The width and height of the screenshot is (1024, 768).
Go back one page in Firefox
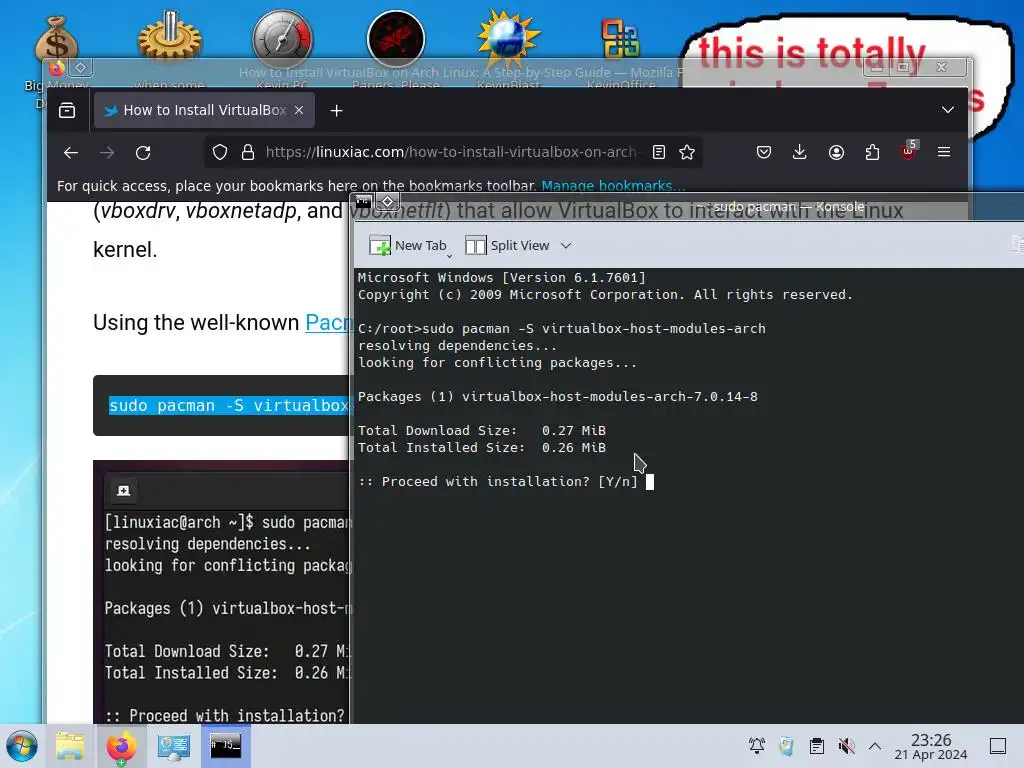[x=71, y=152]
